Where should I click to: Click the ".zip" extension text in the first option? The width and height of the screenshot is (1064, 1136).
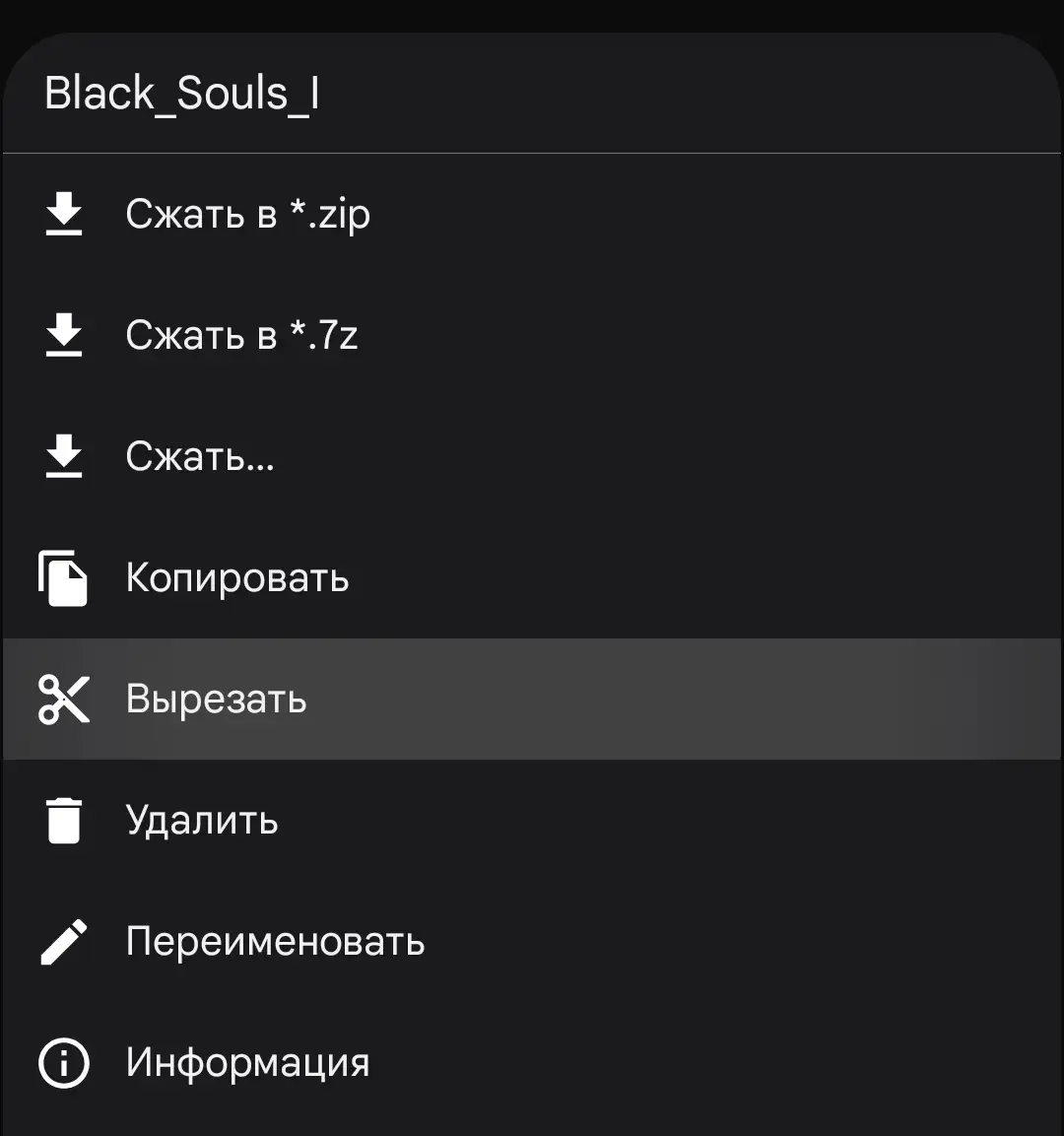(x=340, y=215)
